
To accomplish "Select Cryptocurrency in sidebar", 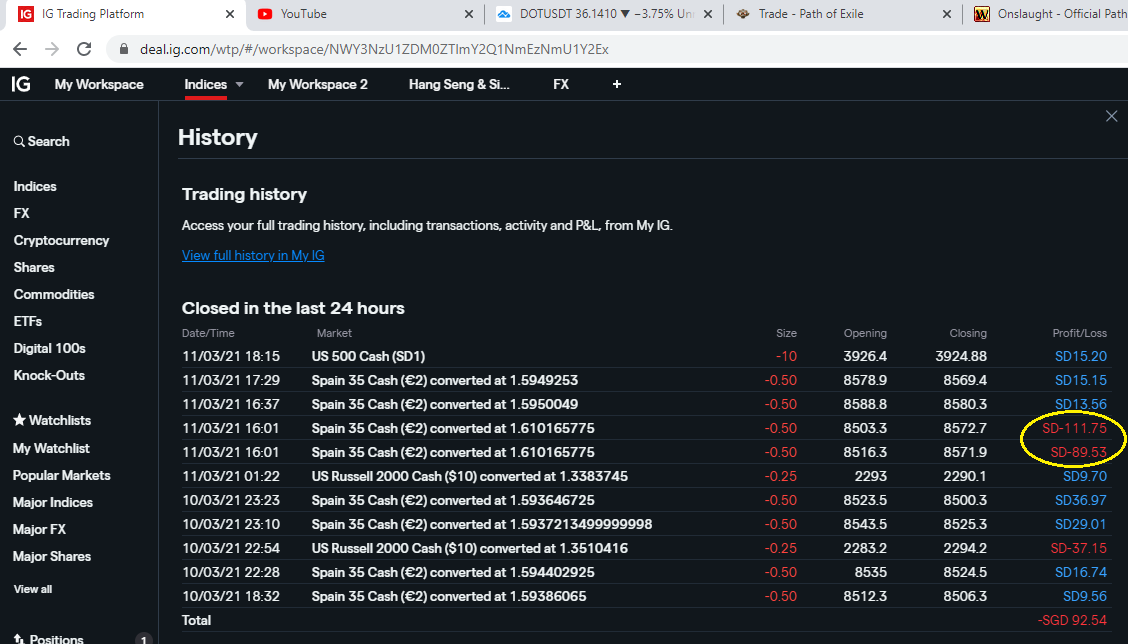I will 61,241.
